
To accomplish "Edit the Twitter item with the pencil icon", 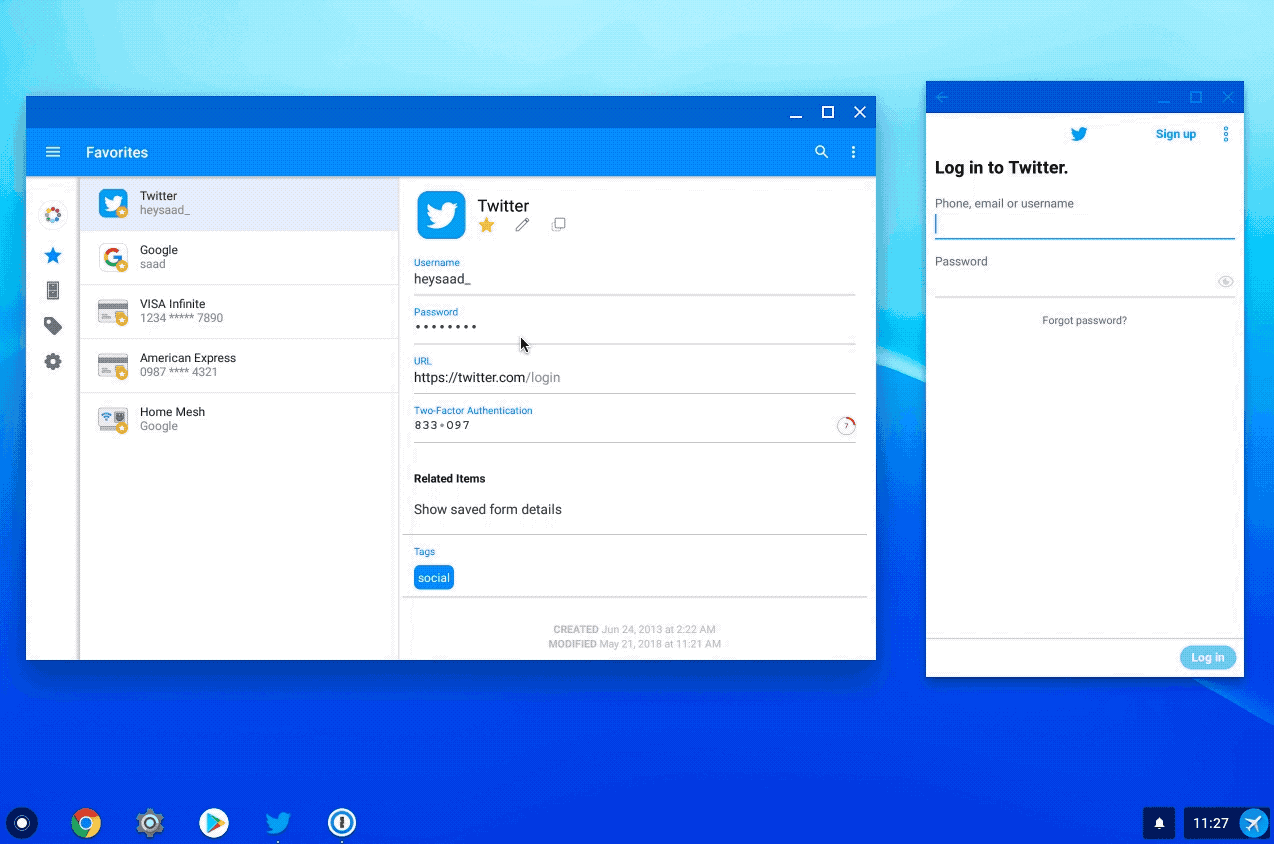I will point(521,224).
